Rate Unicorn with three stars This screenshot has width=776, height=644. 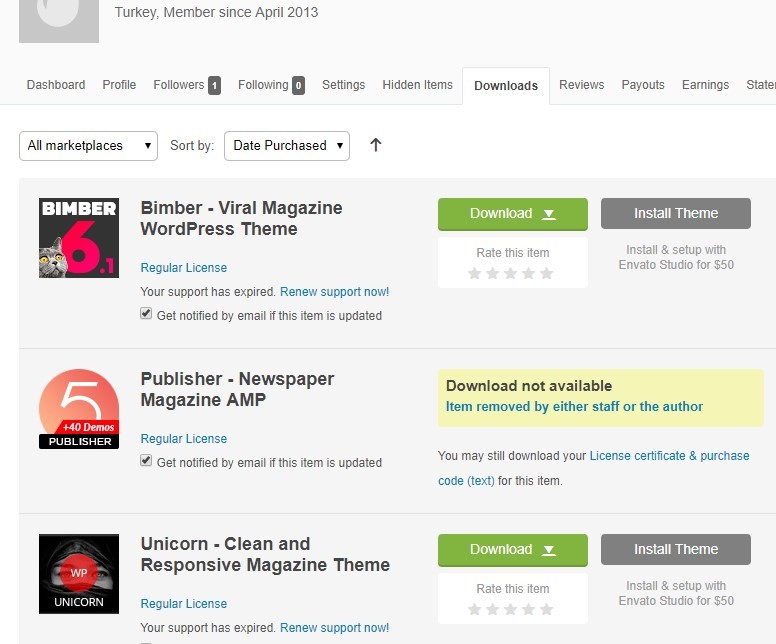coord(510,609)
